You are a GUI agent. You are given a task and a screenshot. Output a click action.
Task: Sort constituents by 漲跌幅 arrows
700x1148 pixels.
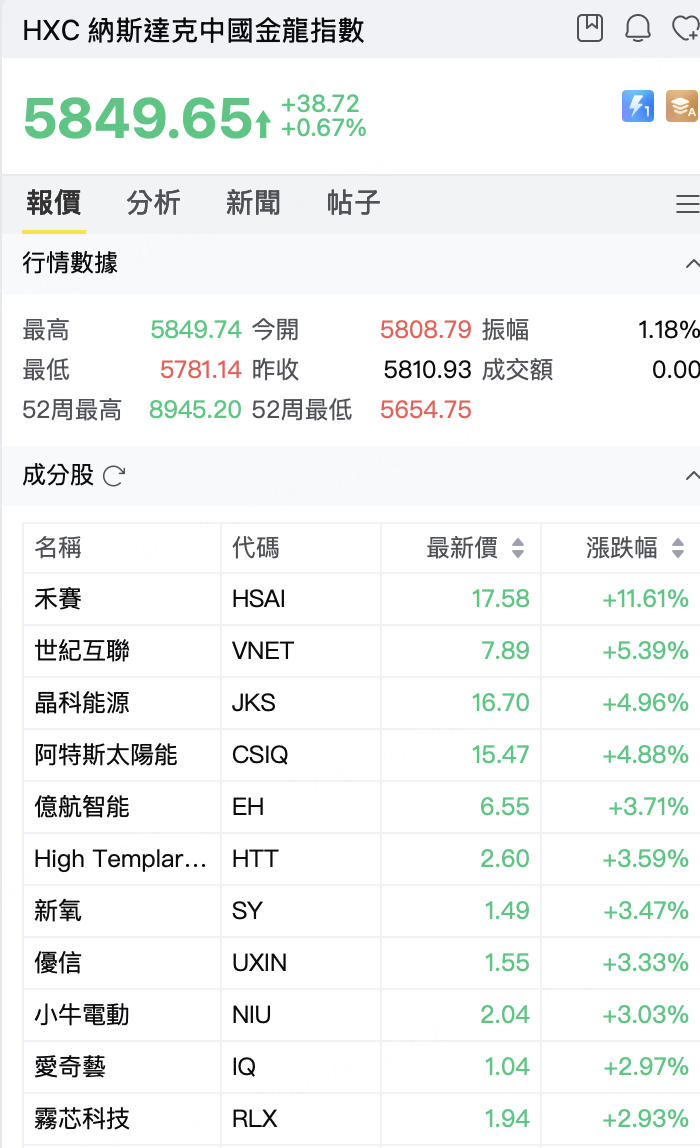point(678,548)
